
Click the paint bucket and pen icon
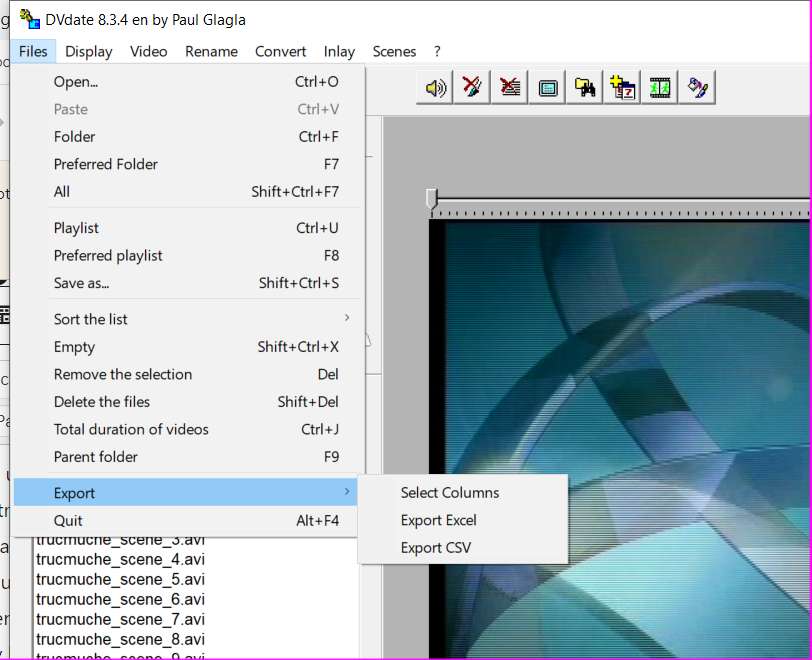(x=698, y=88)
